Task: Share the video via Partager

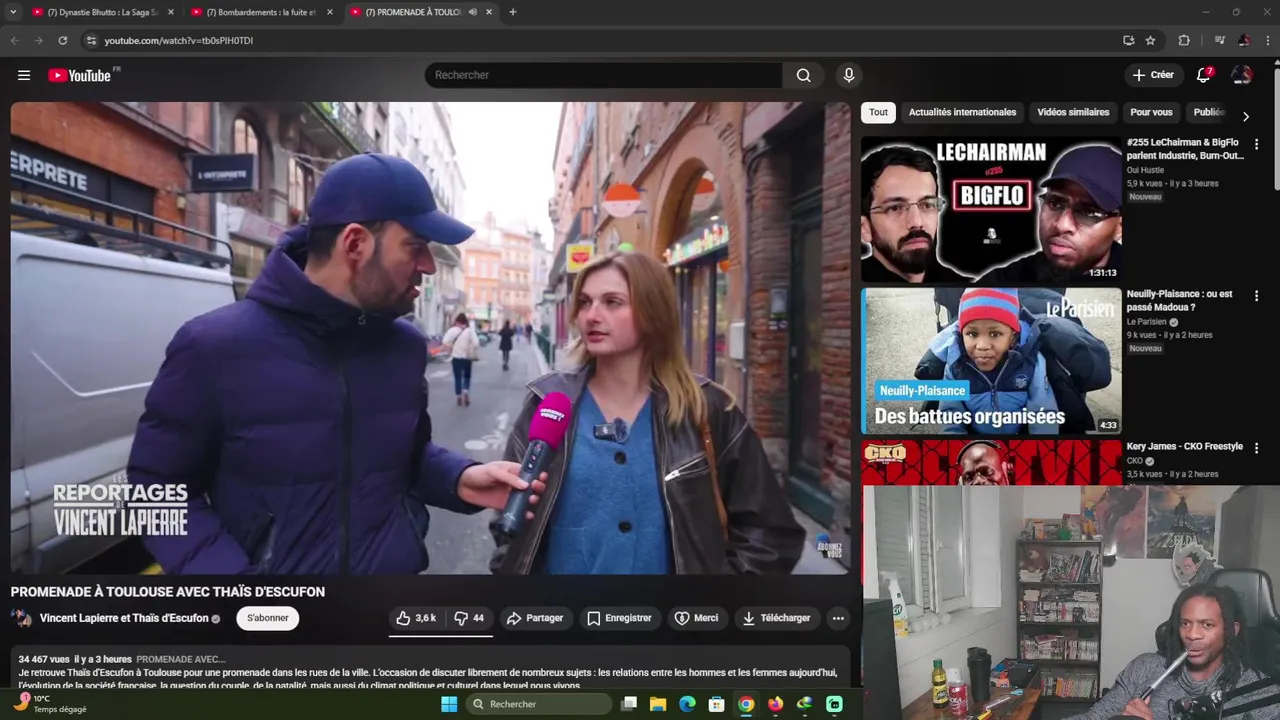Action: [535, 618]
